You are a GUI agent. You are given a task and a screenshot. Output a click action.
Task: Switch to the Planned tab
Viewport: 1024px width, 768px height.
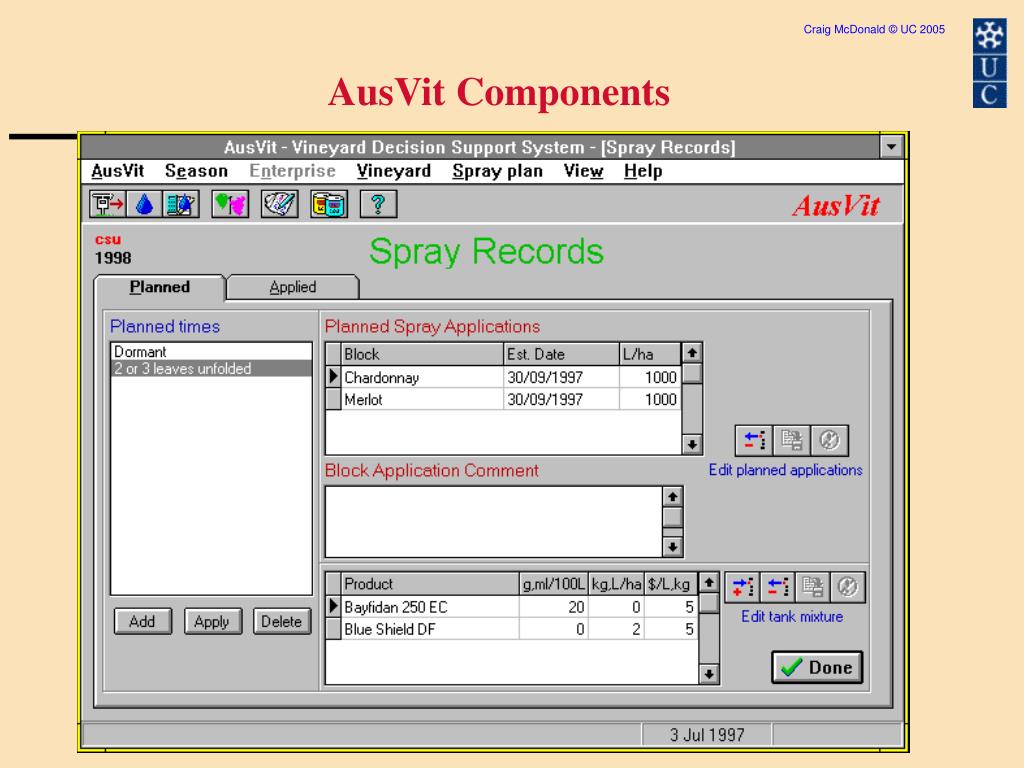pos(160,287)
